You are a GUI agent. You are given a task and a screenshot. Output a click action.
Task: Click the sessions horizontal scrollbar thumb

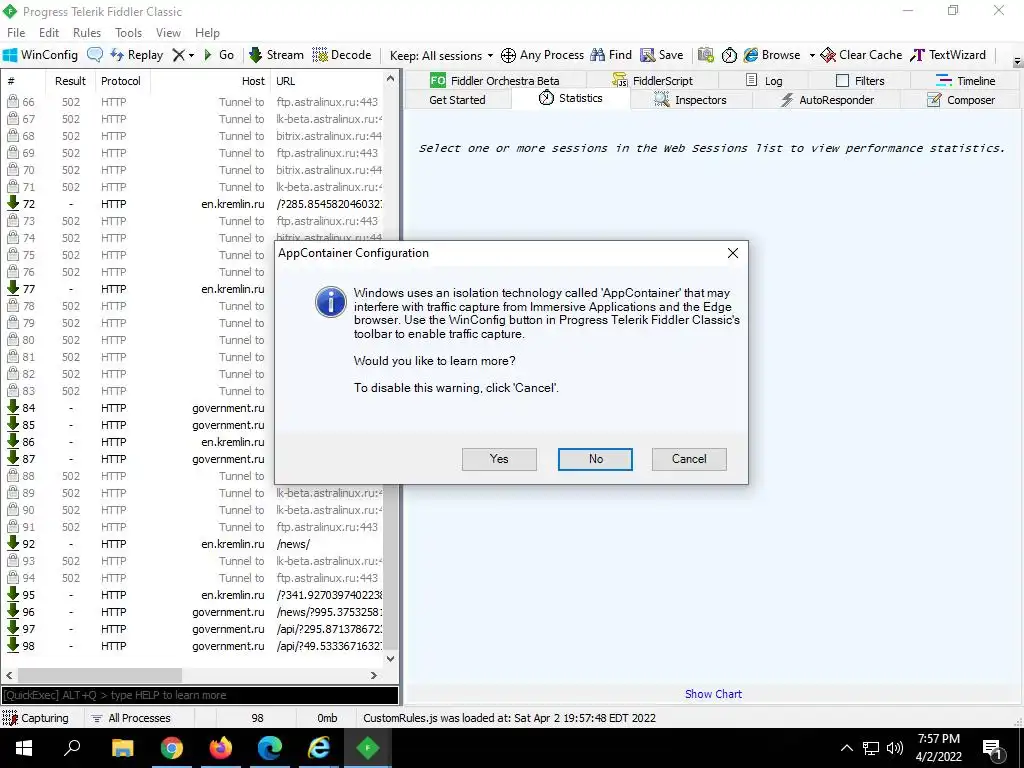click(x=99, y=675)
